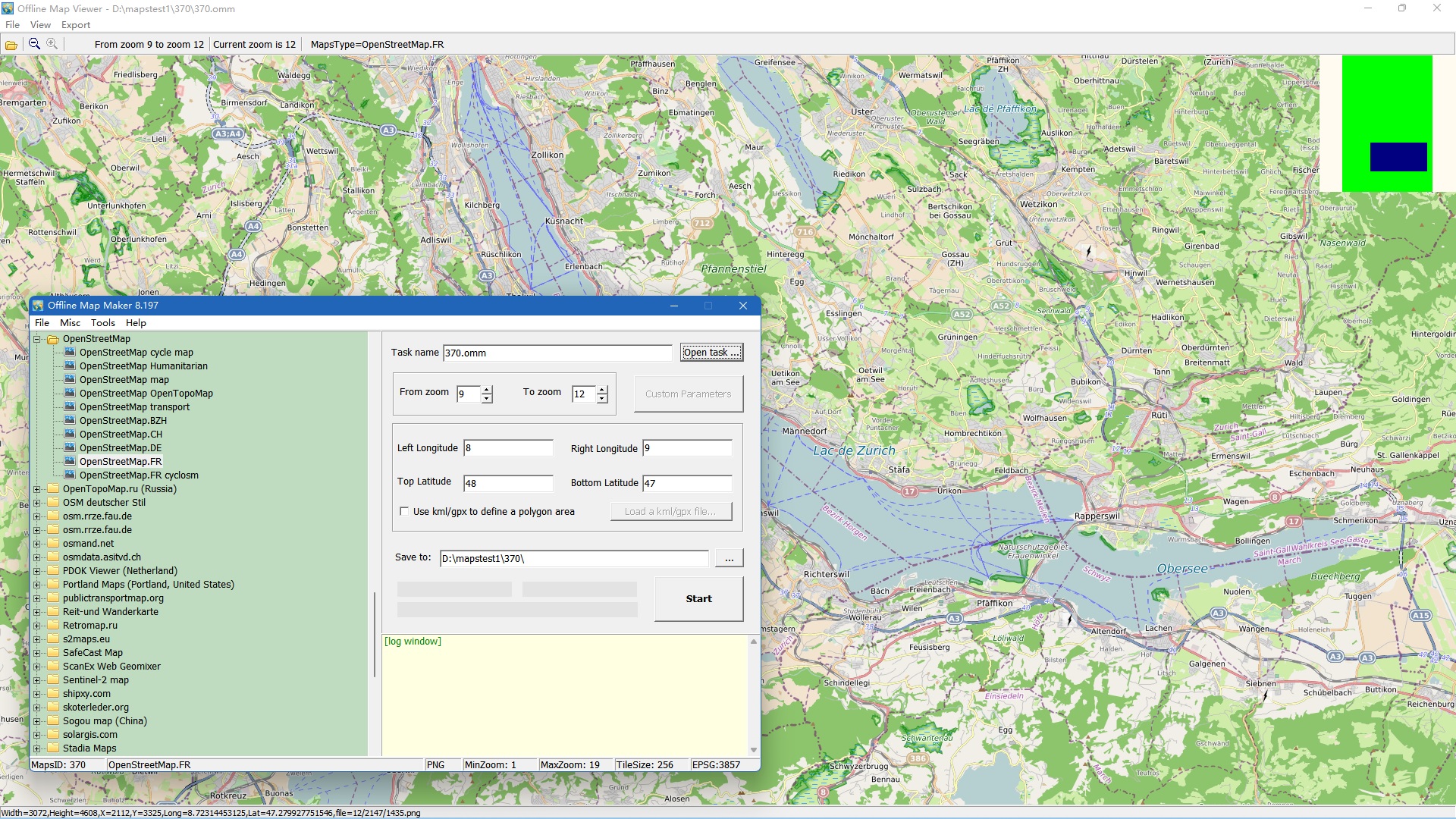Click the Sentinel-2 map folder icon
Viewport: 1456px width, 819px height.
(53, 680)
